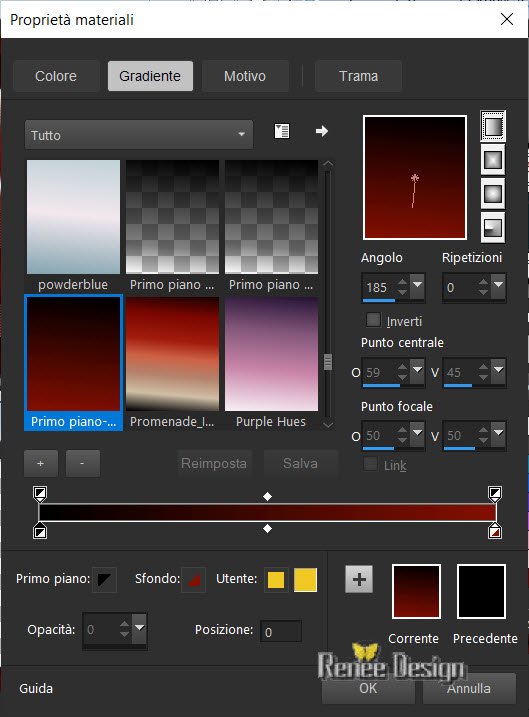
Task: Expand the Tutto category dropdown
Action: tap(139, 135)
